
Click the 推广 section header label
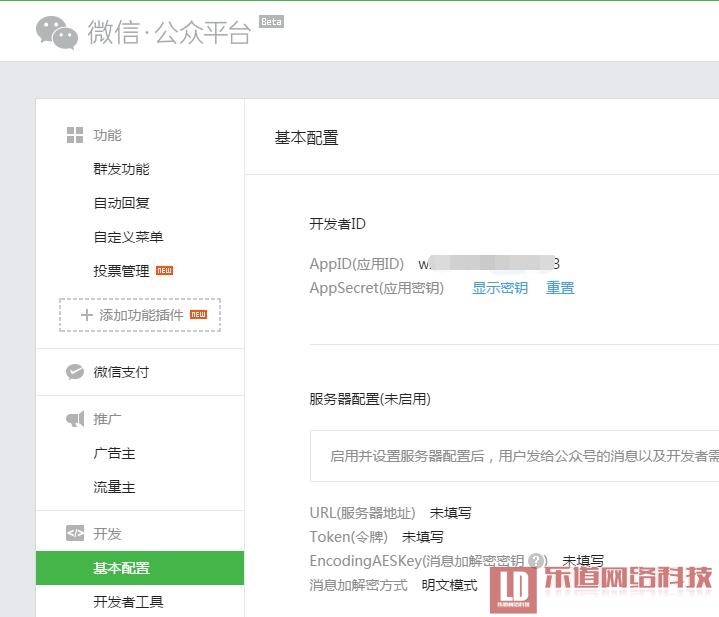(x=107, y=419)
